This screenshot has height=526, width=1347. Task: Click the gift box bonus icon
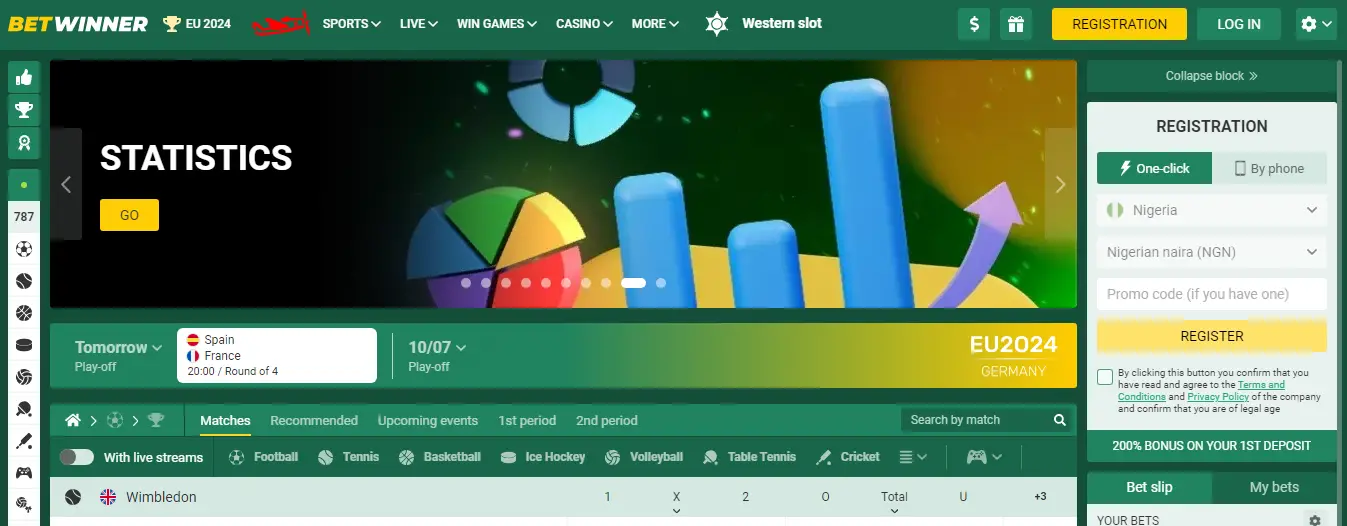pos(1016,24)
